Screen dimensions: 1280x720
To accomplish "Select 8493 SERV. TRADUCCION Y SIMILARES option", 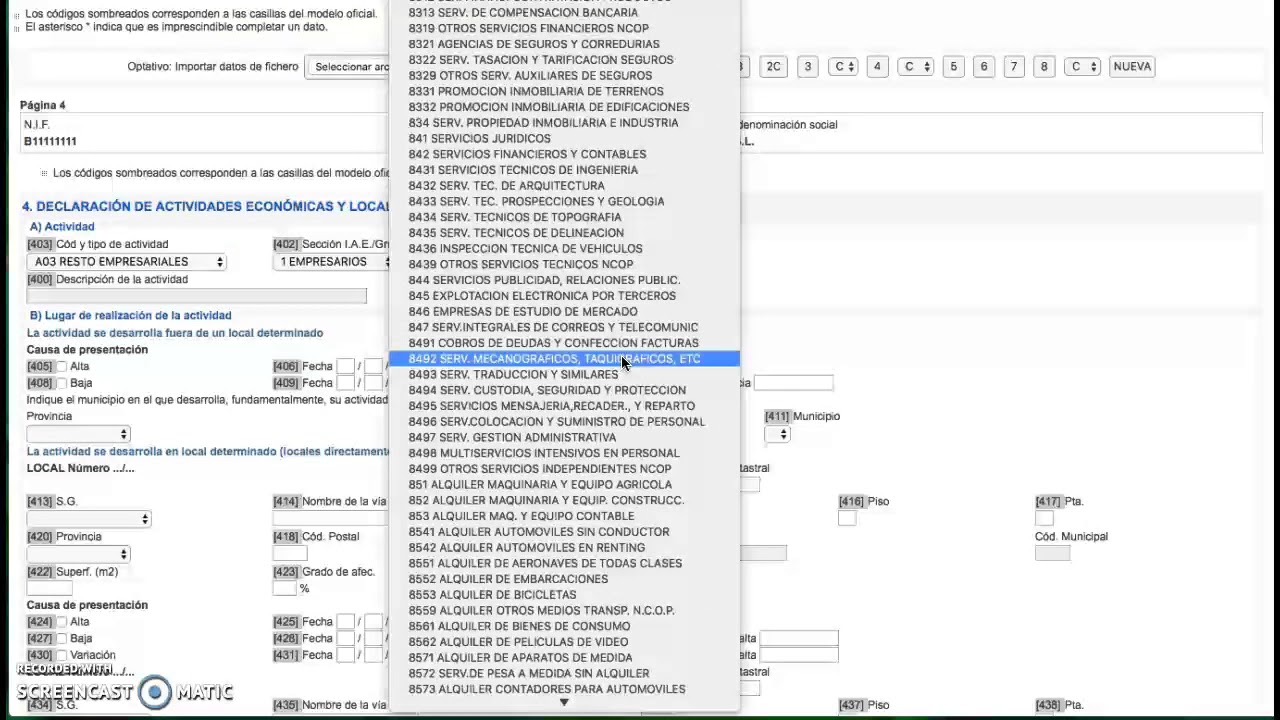I will [564, 375].
